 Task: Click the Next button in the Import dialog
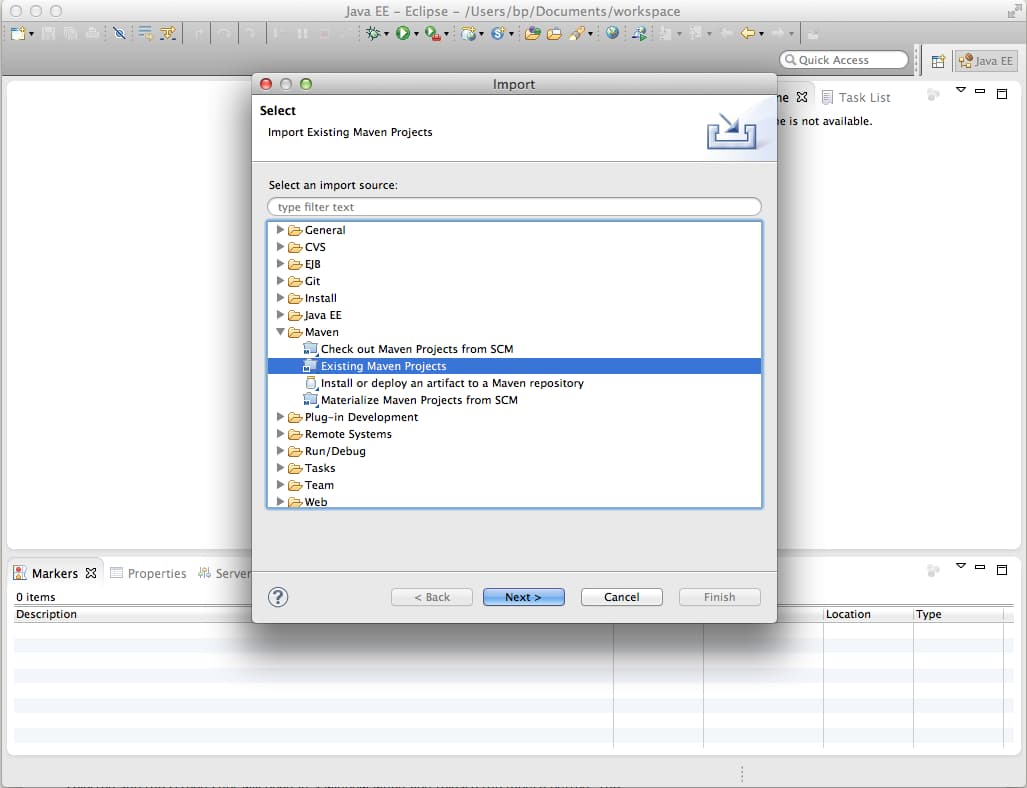point(523,597)
